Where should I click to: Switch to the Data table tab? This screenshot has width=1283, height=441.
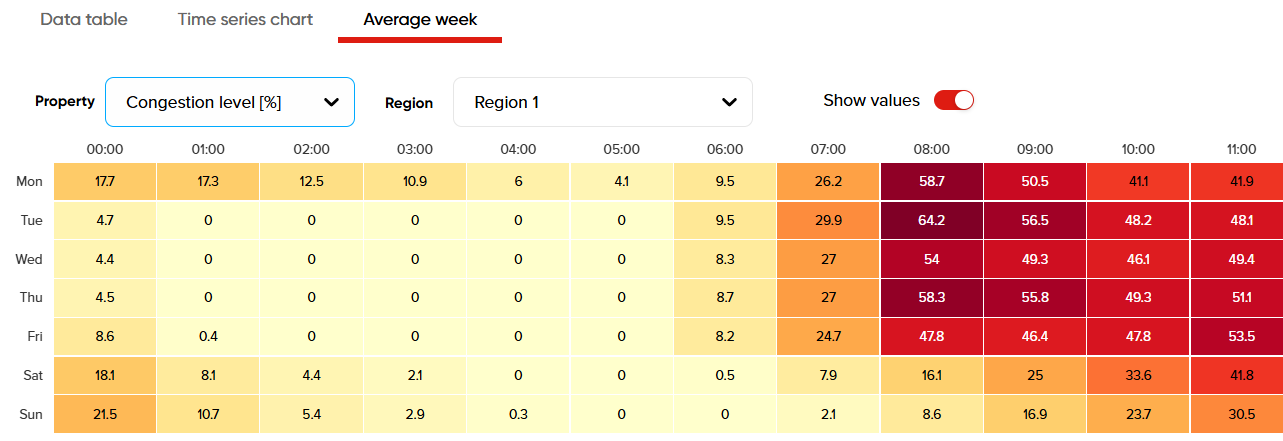coord(84,20)
